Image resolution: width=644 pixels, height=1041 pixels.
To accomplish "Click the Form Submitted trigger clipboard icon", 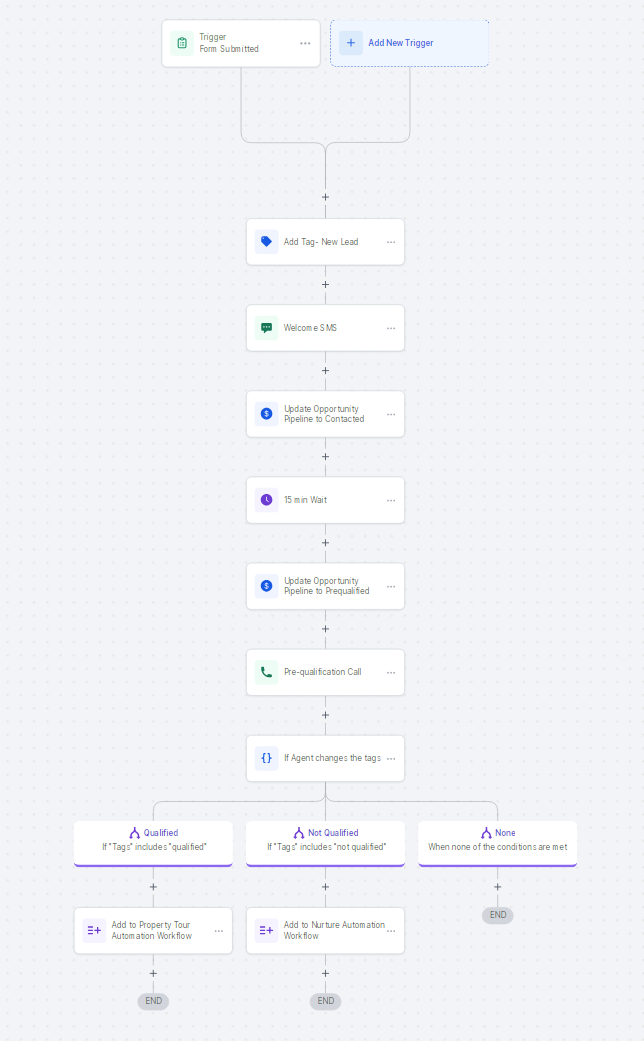I will tap(182, 43).
